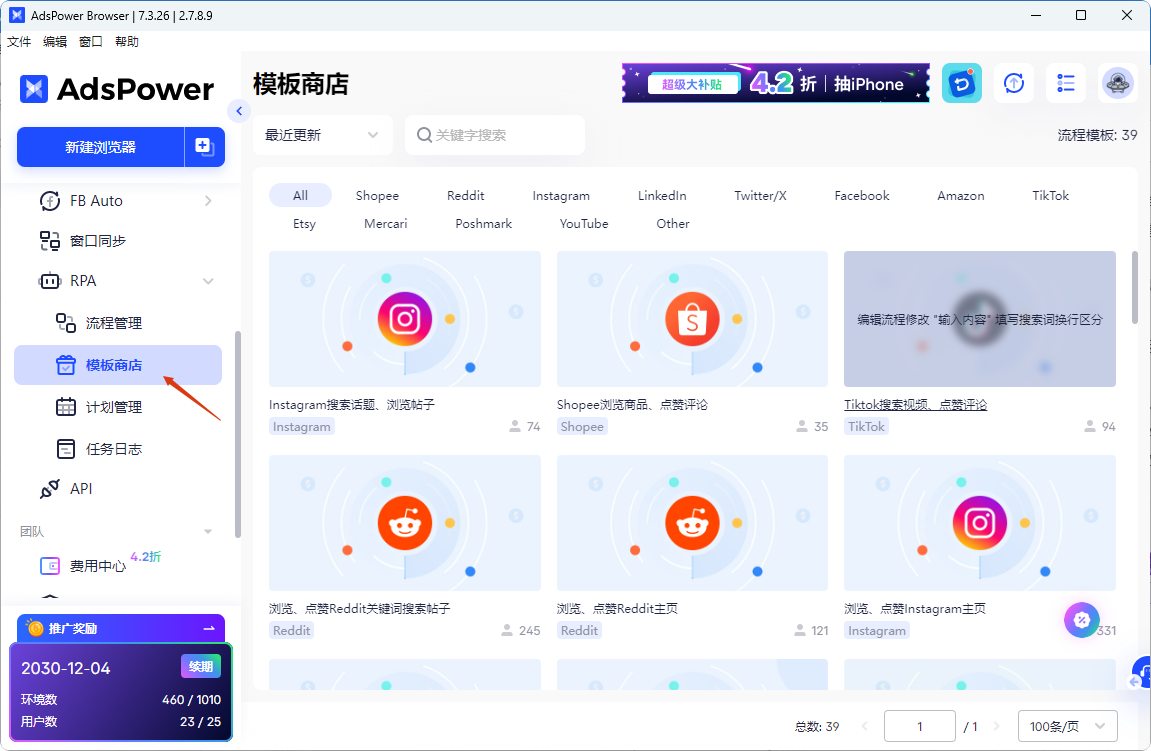Screen dimensions: 1151x751
Task: Focus the 关键字搜索 search field
Action: 495,135
